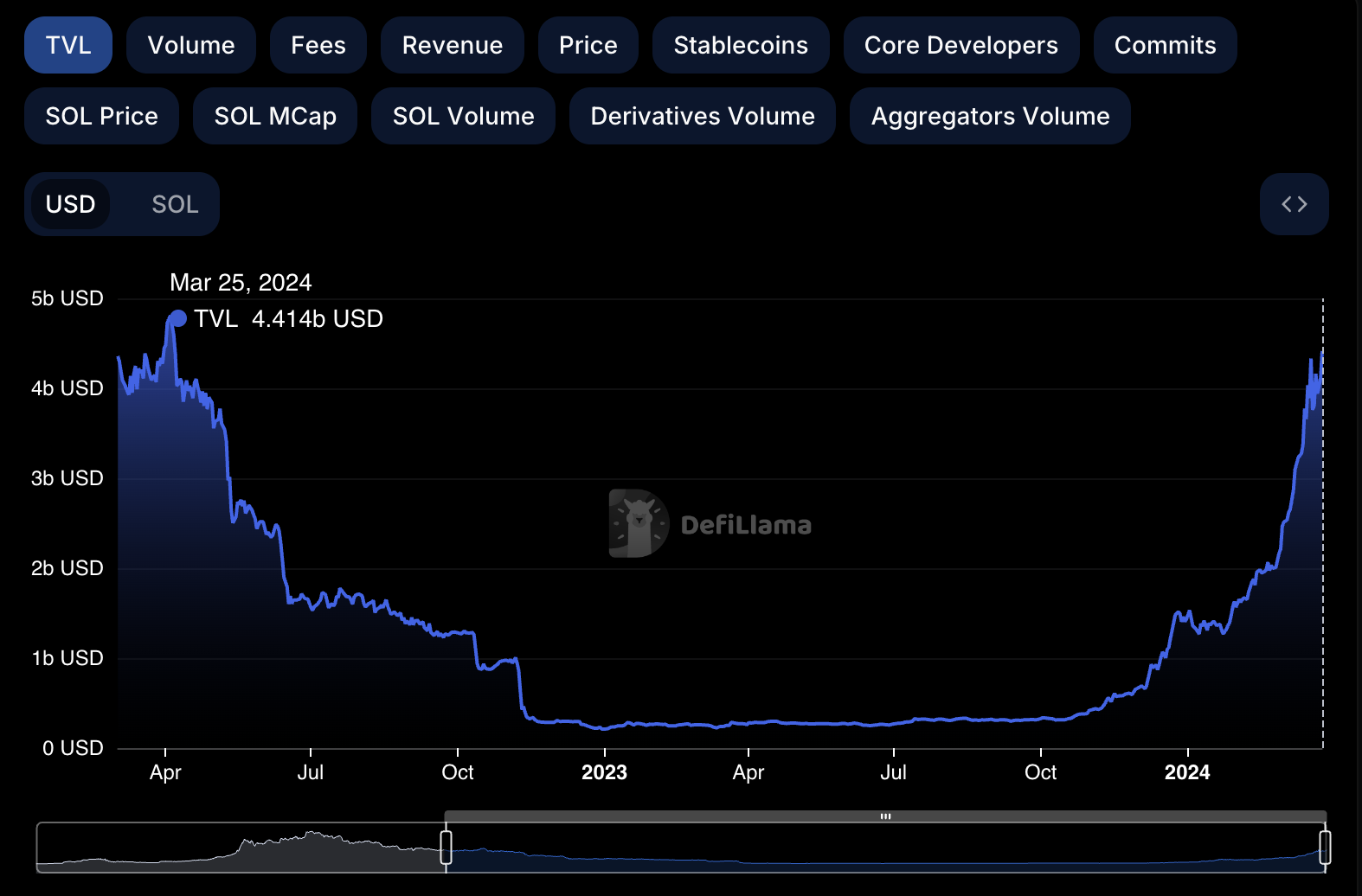The height and width of the screenshot is (896, 1362).
Task: Click the right range slider handle
Action: (1324, 847)
